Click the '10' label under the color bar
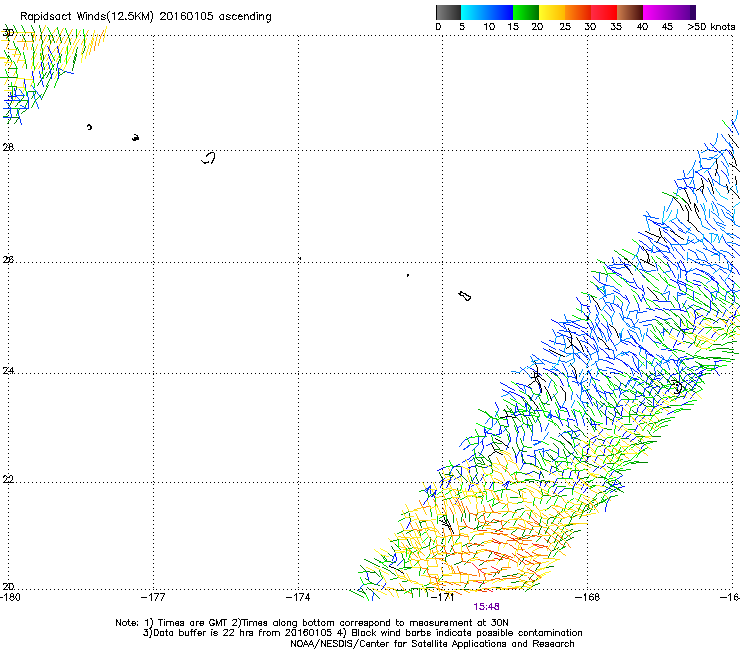Screen dimensions: 740x650 [489, 27]
